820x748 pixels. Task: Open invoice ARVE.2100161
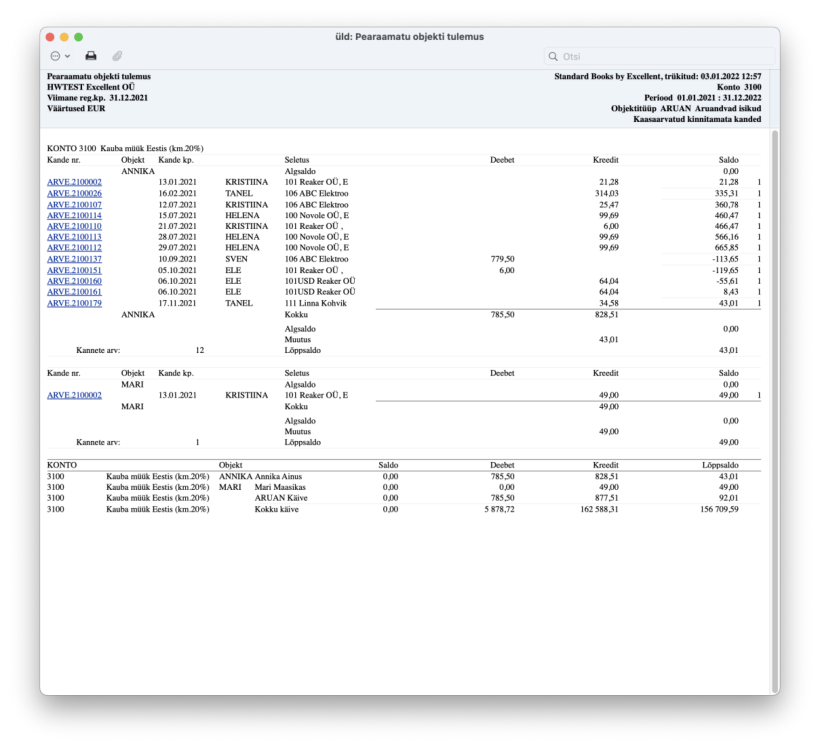(74, 292)
